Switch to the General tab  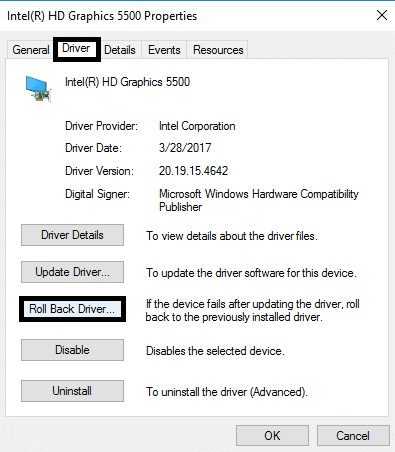31,50
